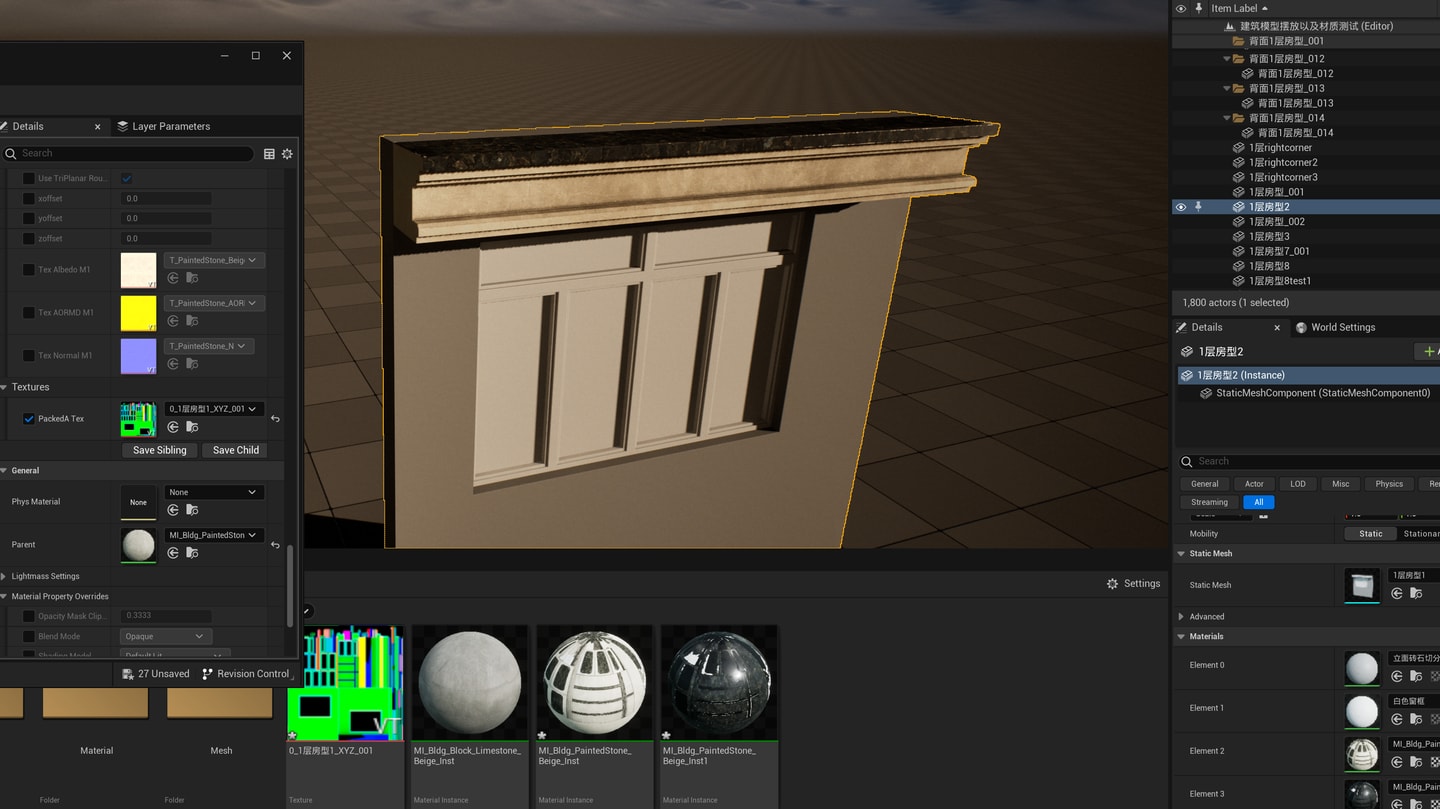Uncheck the PackedA Tex override checkbox
Image resolution: width=1440 pixels, height=809 pixels.
tap(29, 419)
